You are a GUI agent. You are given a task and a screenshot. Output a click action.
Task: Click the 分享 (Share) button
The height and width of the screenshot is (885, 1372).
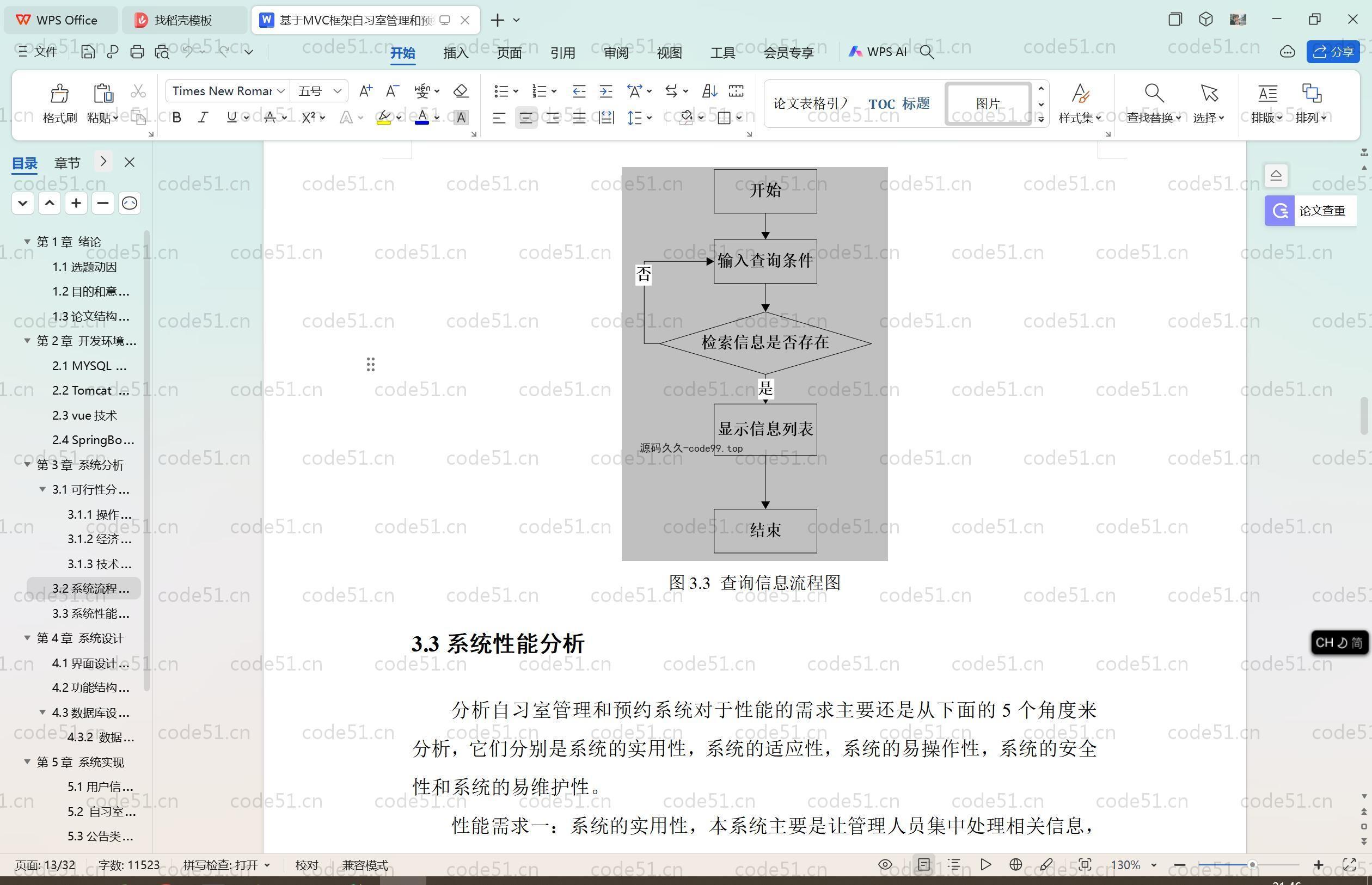pos(1333,52)
